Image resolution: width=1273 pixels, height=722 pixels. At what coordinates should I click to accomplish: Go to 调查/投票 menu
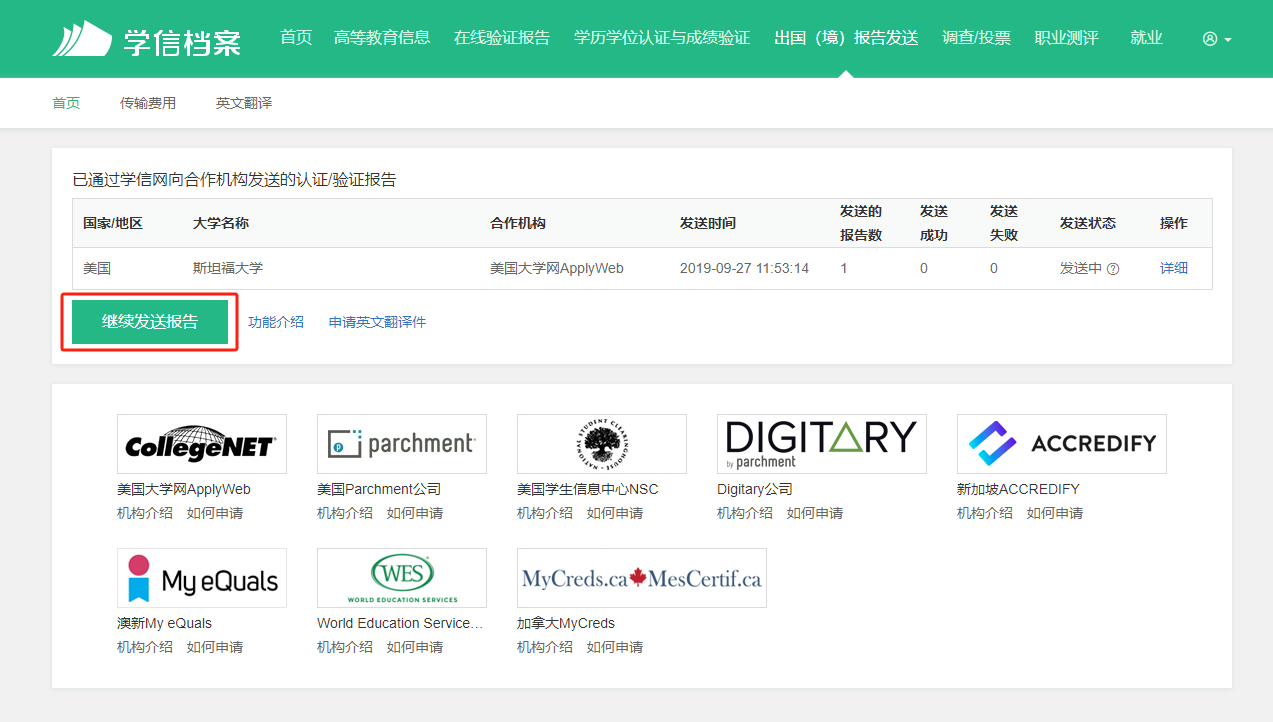click(x=976, y=38)
